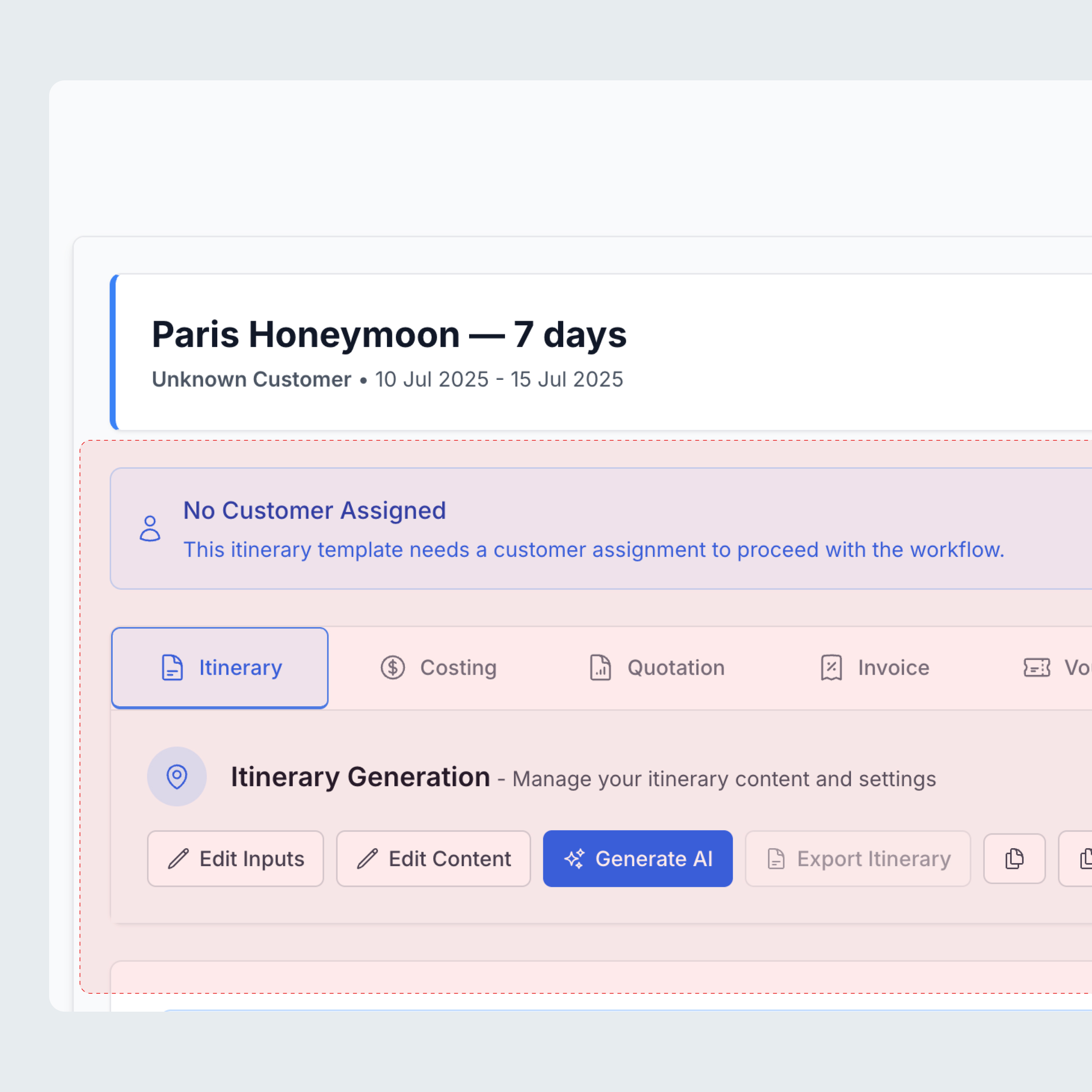Click "Manage your itinerary content and settings" text
The image size is (1092, 1092).
(x=724, y=779)
